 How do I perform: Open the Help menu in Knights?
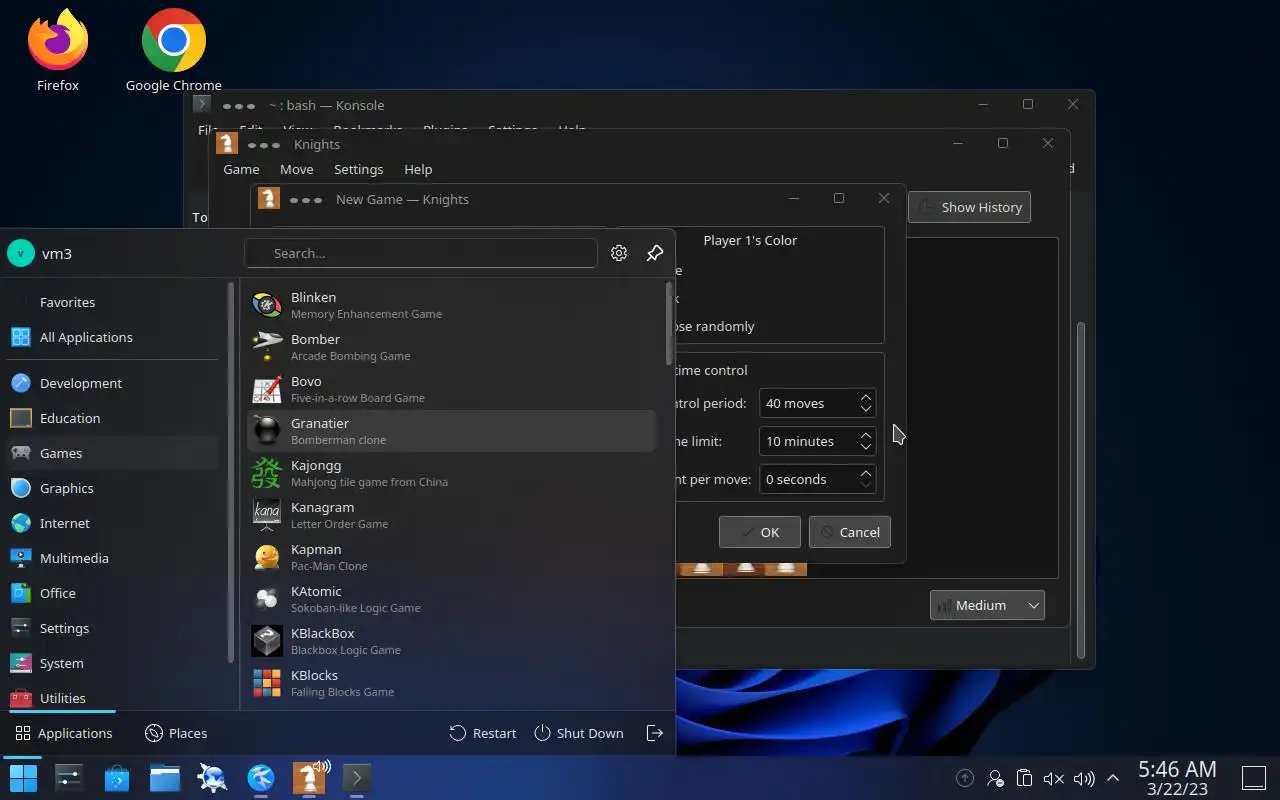click(x=418, y=169)
